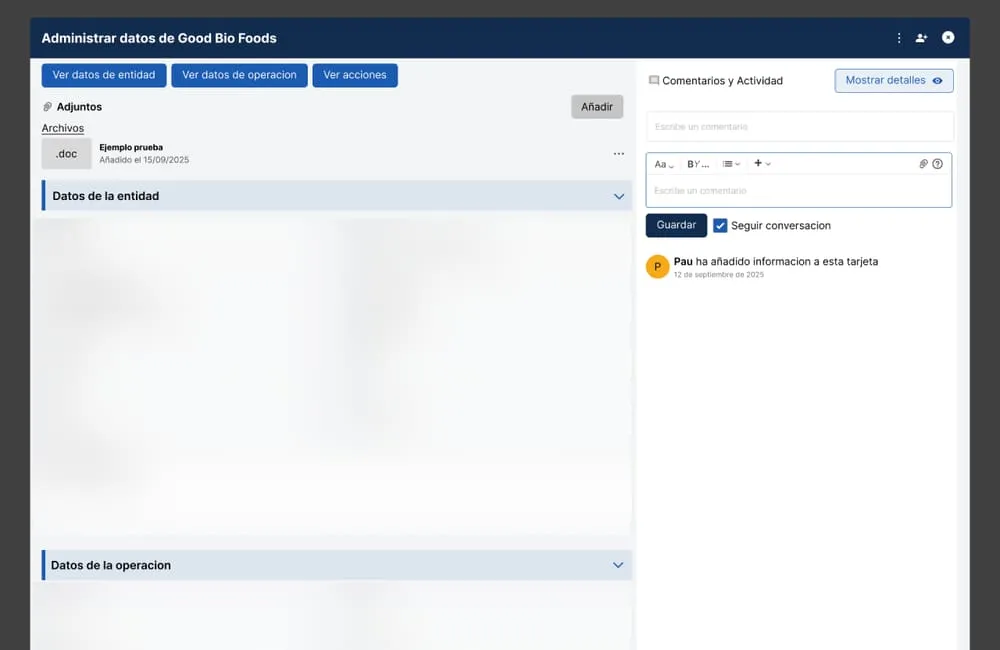The height and width of the screenshot is (650, 1000).
Task: Click the Añadido el 15/09/2025 text
Action: (144, 160)
